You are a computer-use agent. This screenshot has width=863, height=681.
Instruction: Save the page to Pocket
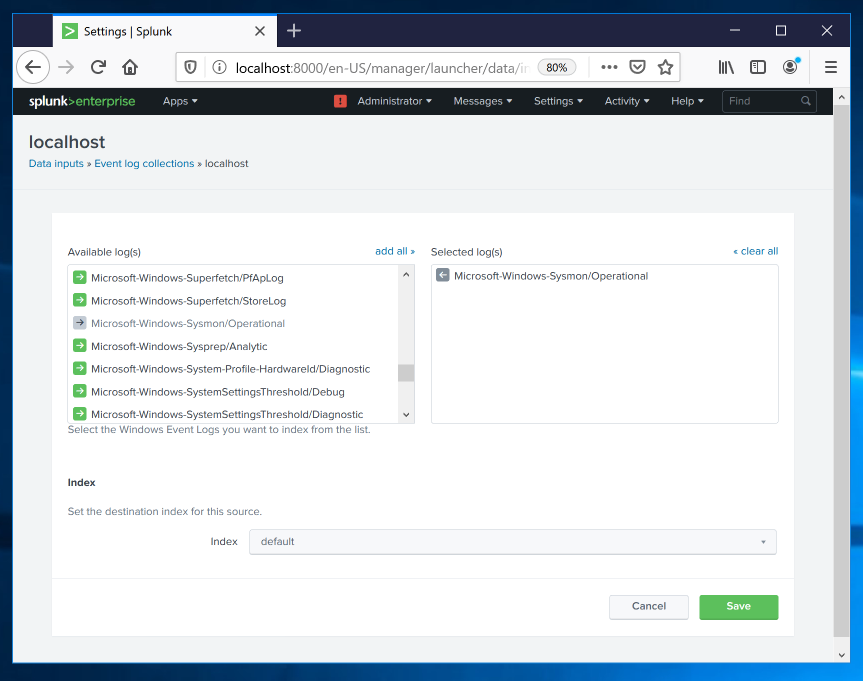click(637, 67)
